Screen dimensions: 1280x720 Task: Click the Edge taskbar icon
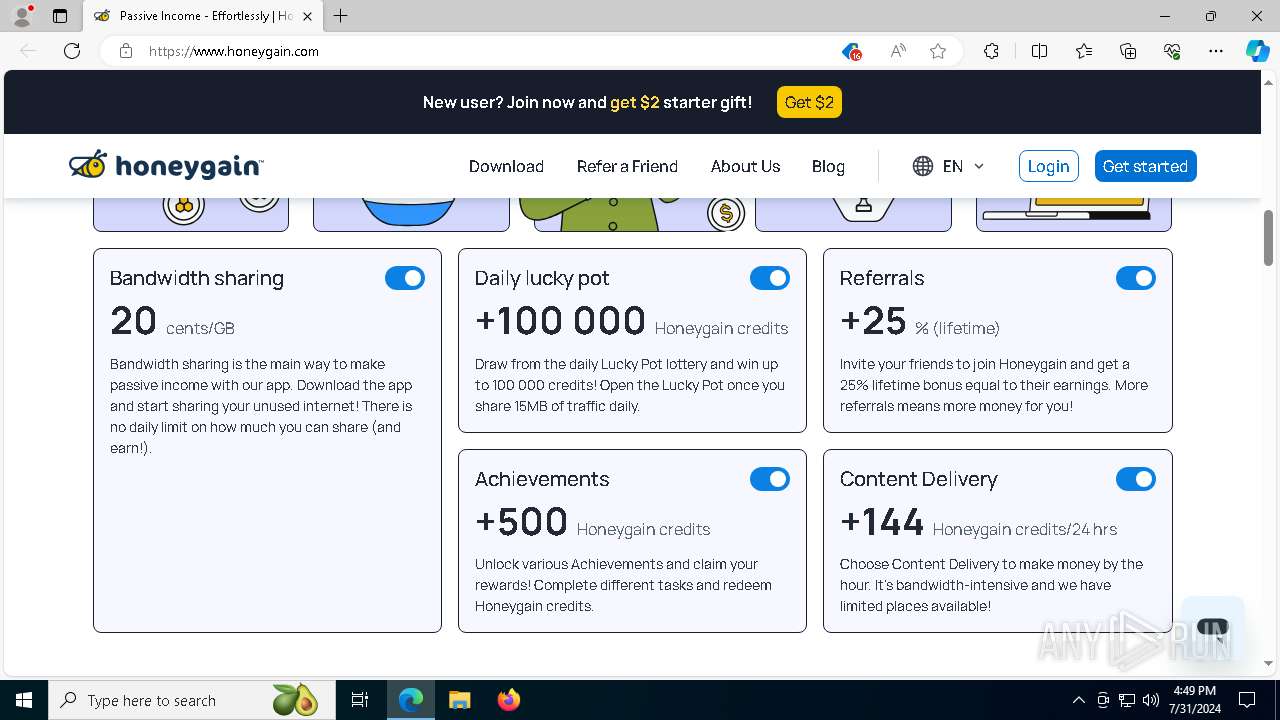tap(411, 700)
